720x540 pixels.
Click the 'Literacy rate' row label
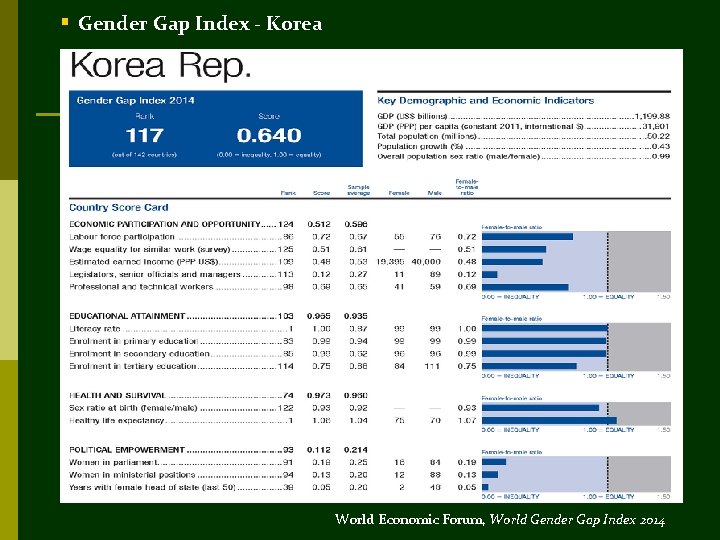pyautogui.click(x=95, y=329)
